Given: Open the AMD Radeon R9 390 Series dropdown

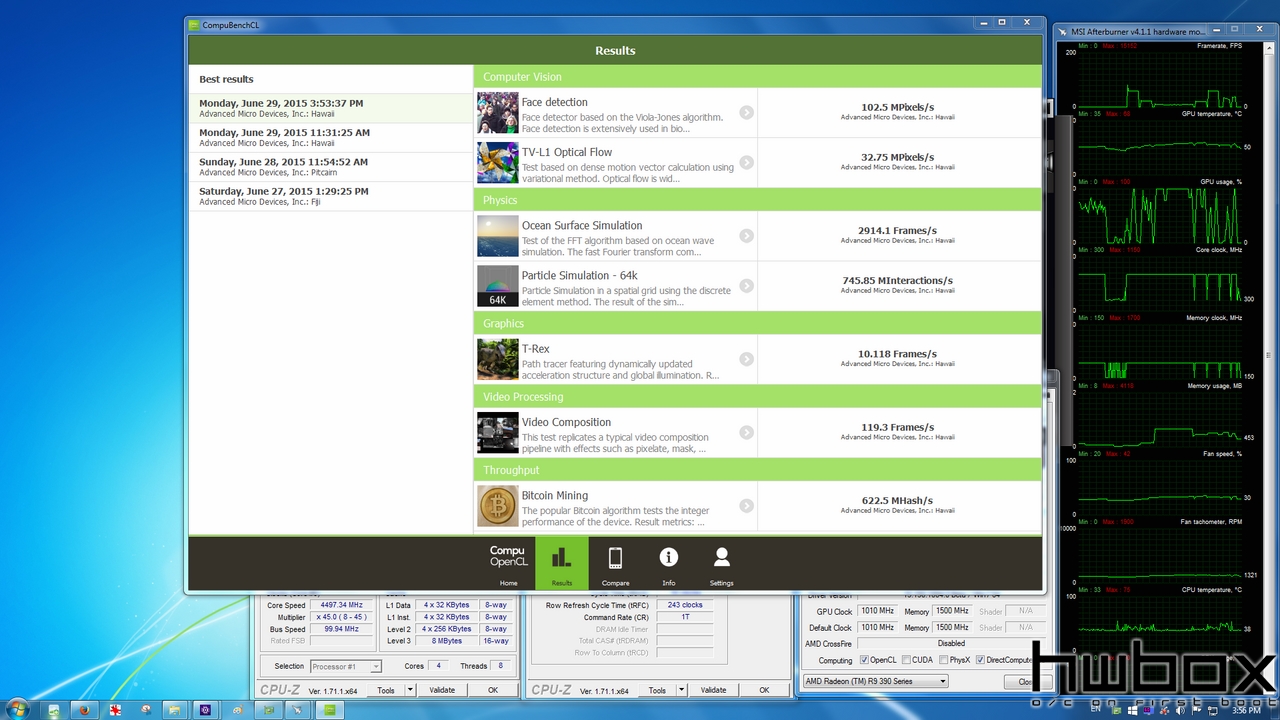Looking at the screenshot, I should coord(875,681).
